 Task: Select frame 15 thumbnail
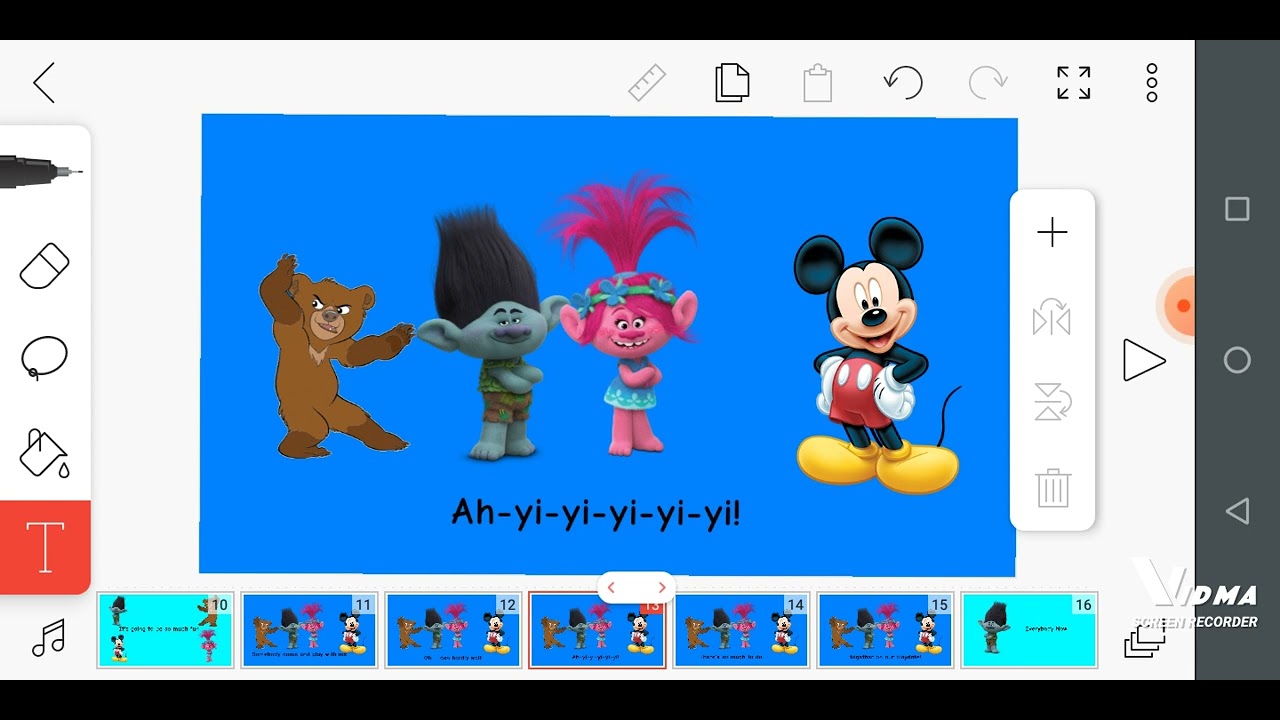tap(885, 630)
